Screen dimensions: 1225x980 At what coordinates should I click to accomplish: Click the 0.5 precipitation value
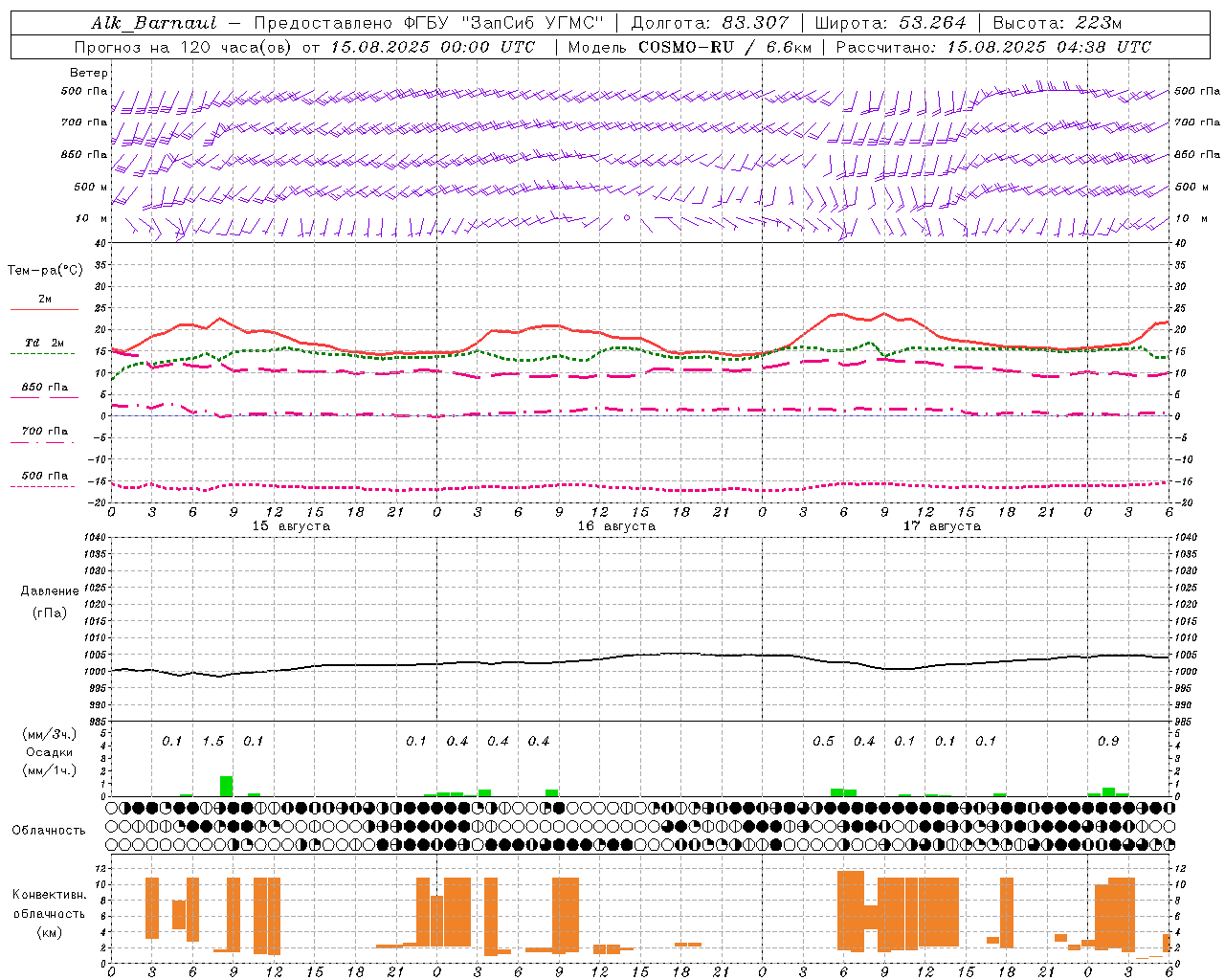coord(823,741)
